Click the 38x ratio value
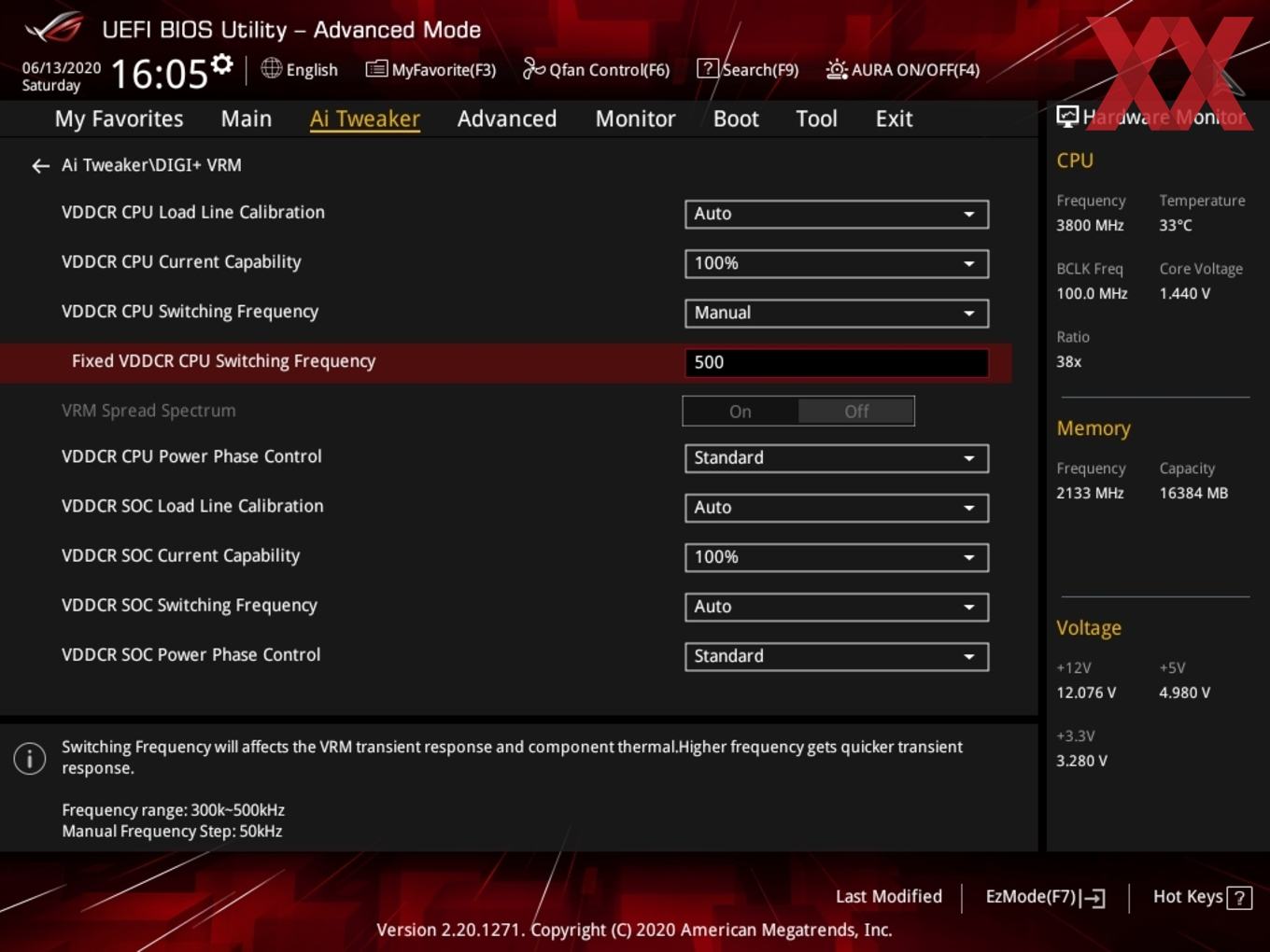The width and height of the screenshot is (1270, 952). 1068,361
